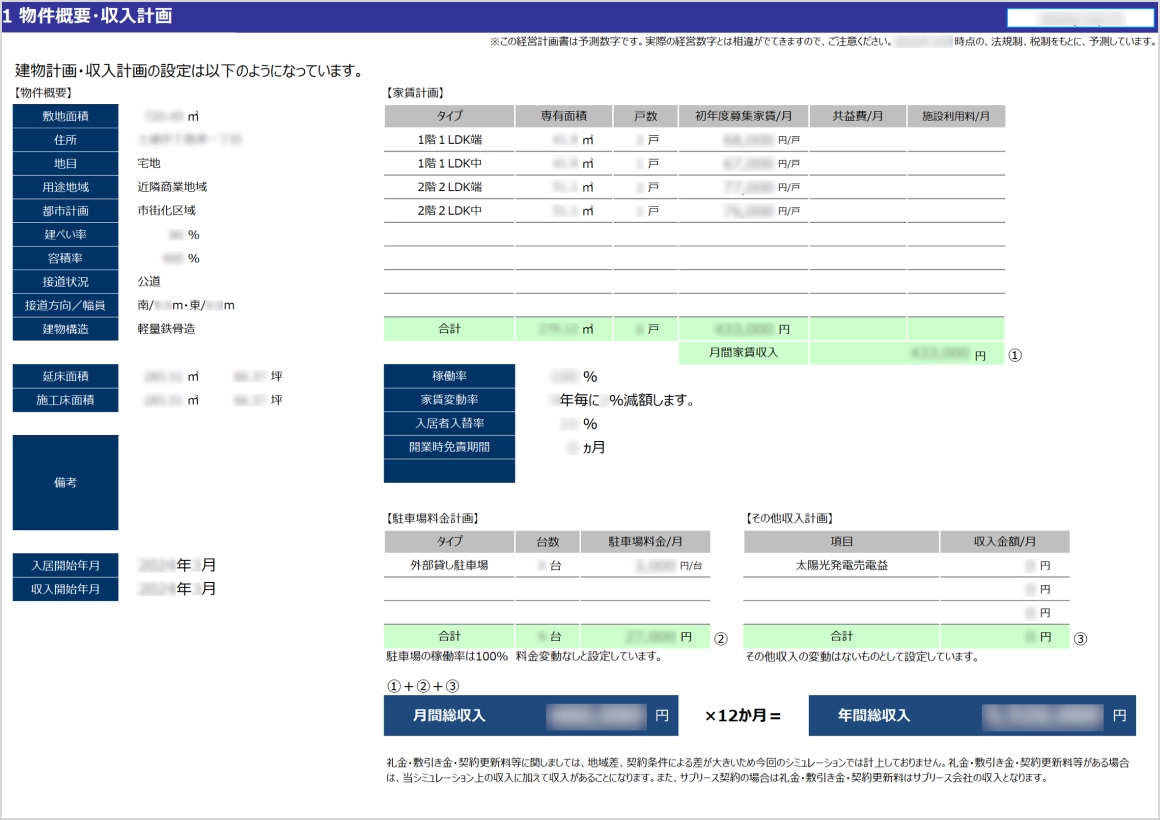Click the dark blue 備考 box
The image size is (1160, 820).
click(65, 482)
